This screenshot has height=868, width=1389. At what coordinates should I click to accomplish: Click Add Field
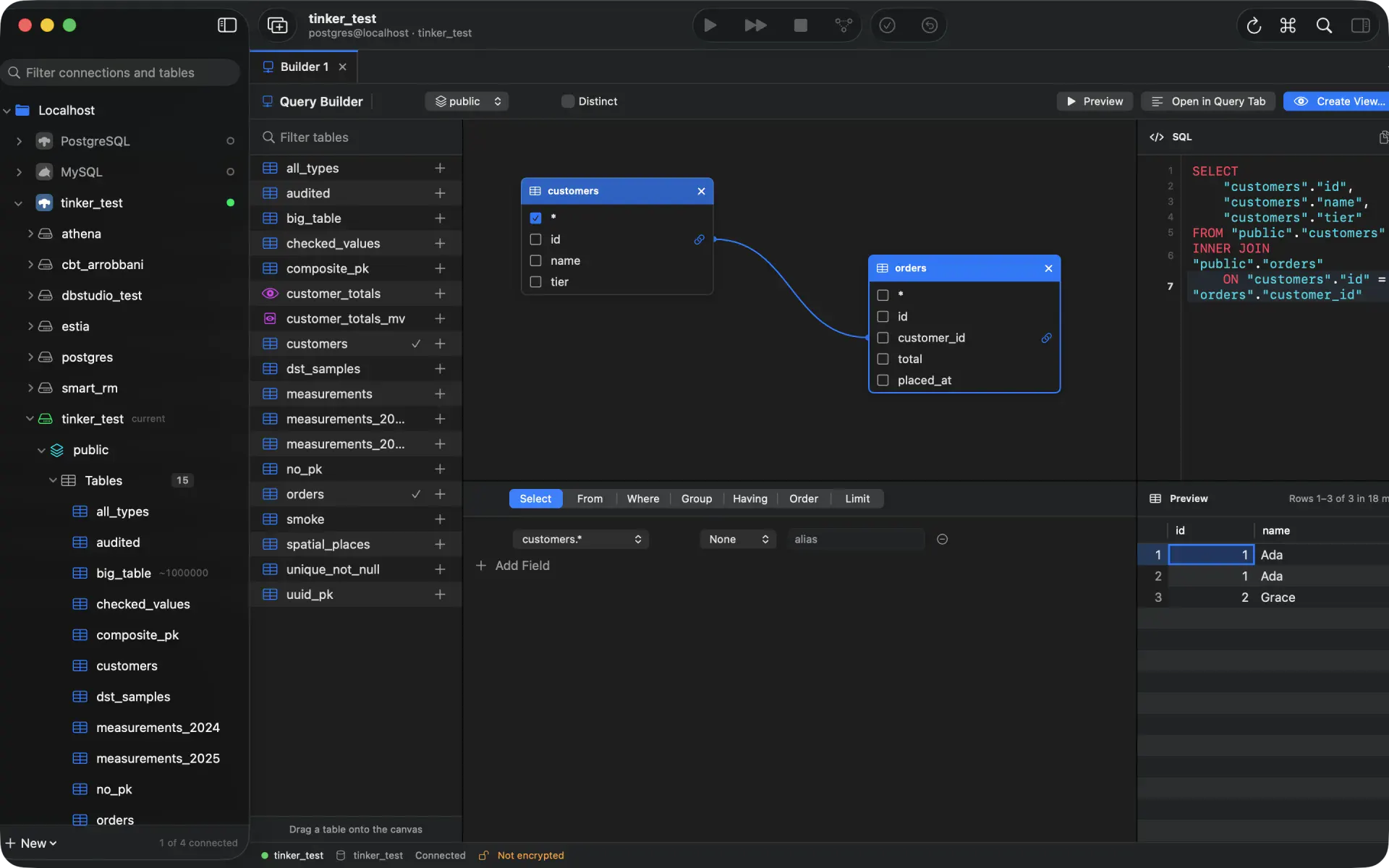[x=512, y=566]
